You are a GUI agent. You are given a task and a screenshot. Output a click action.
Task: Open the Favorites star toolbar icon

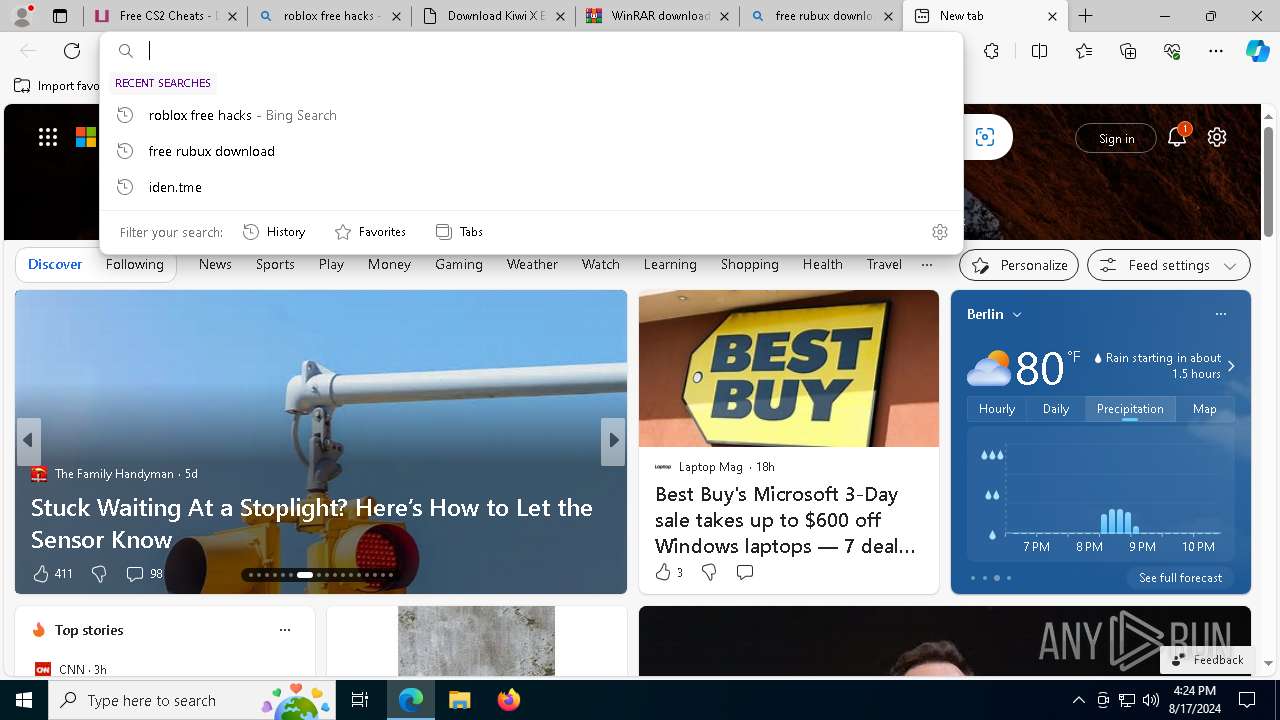coord(1084,51)
